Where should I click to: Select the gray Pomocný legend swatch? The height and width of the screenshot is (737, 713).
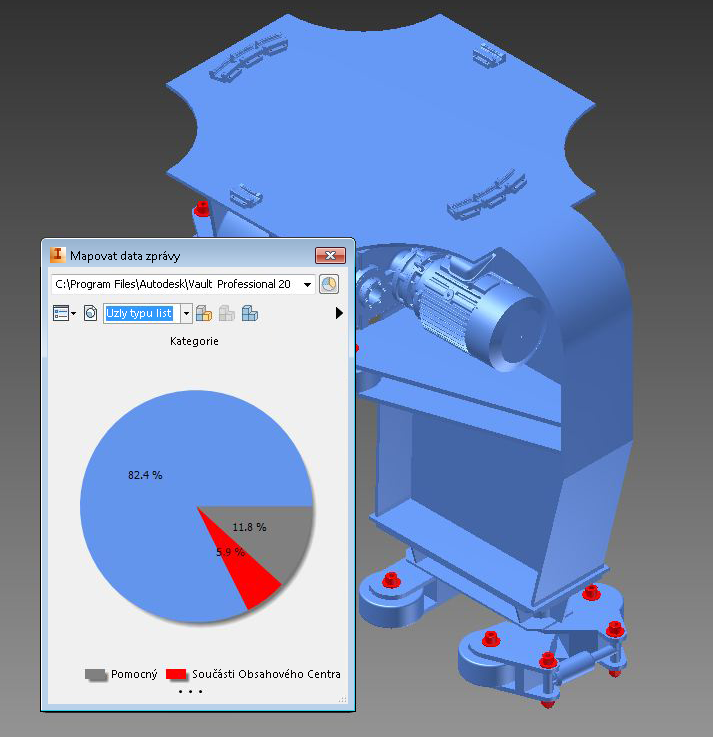[x=96, y=674]
